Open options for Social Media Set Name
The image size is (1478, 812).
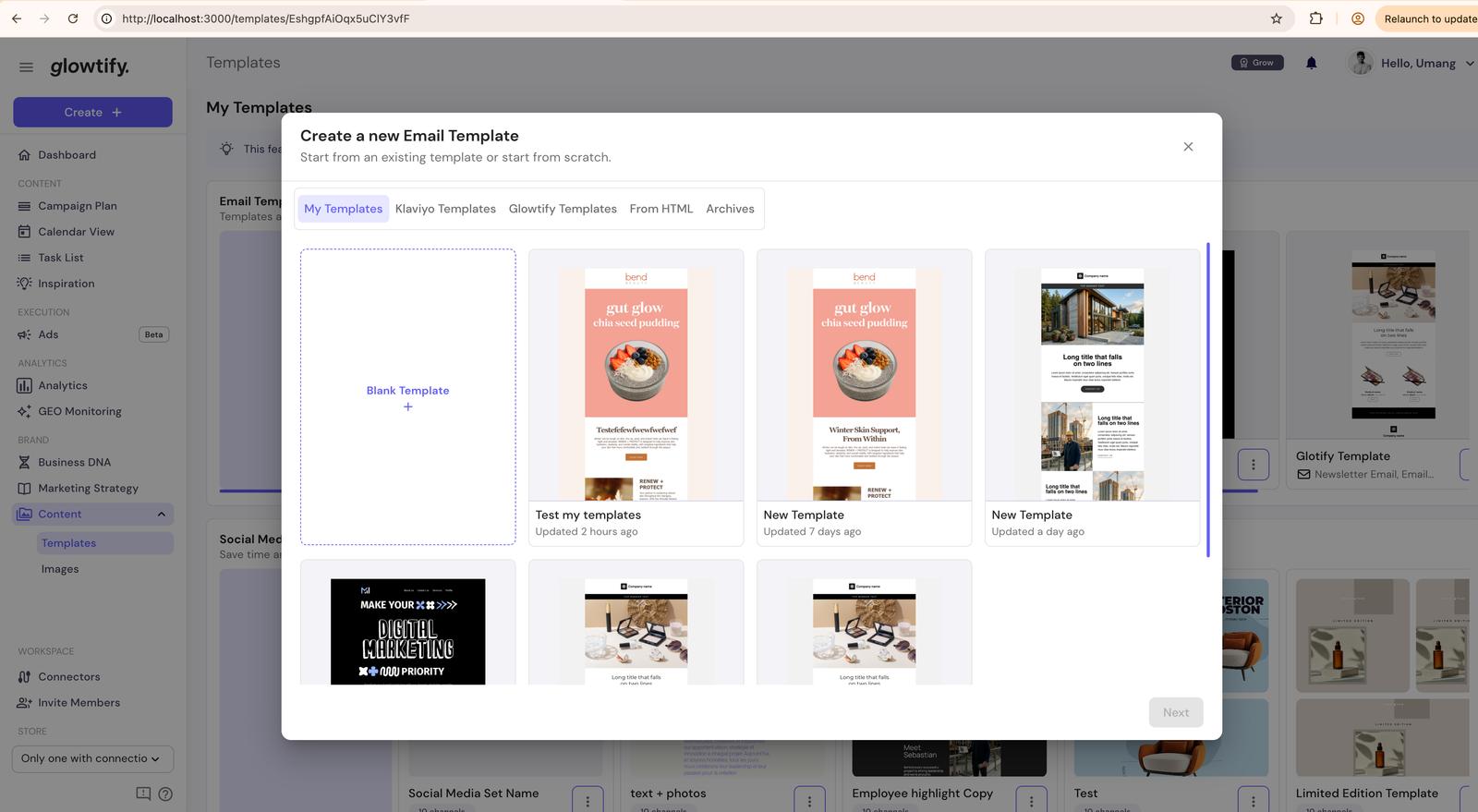(x=588, y=800)
